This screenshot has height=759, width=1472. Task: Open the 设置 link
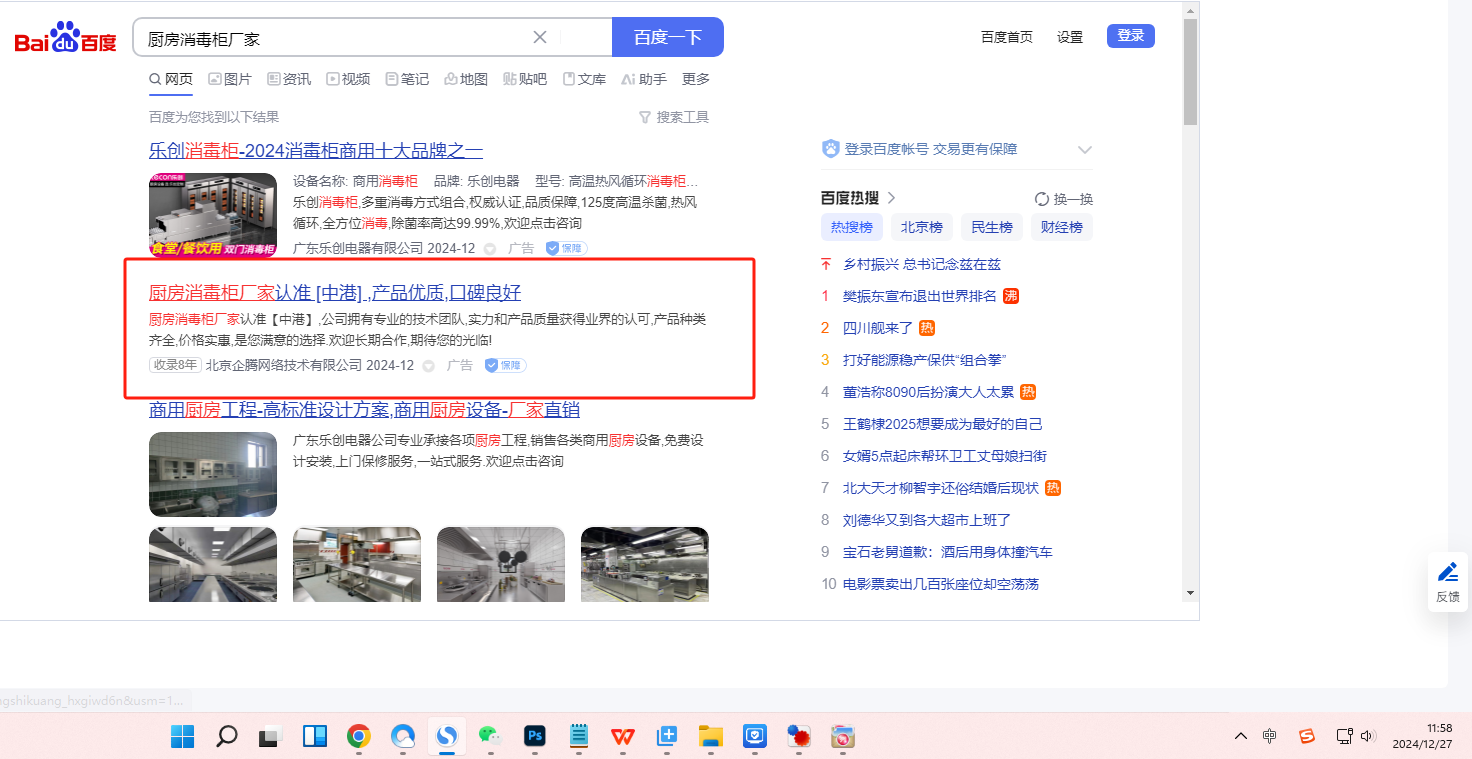pyautogui.click(x=1070, y=37)
